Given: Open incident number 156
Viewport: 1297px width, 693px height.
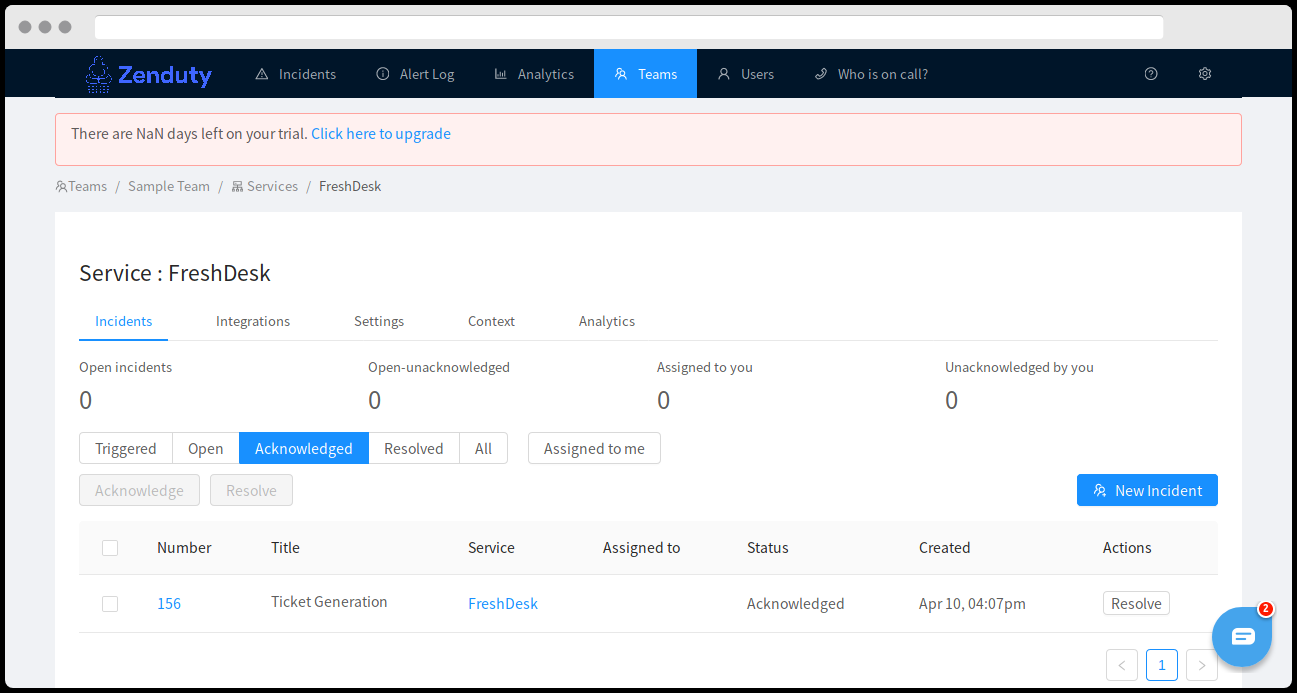Looking at the screenshot, I should [169, 604].
